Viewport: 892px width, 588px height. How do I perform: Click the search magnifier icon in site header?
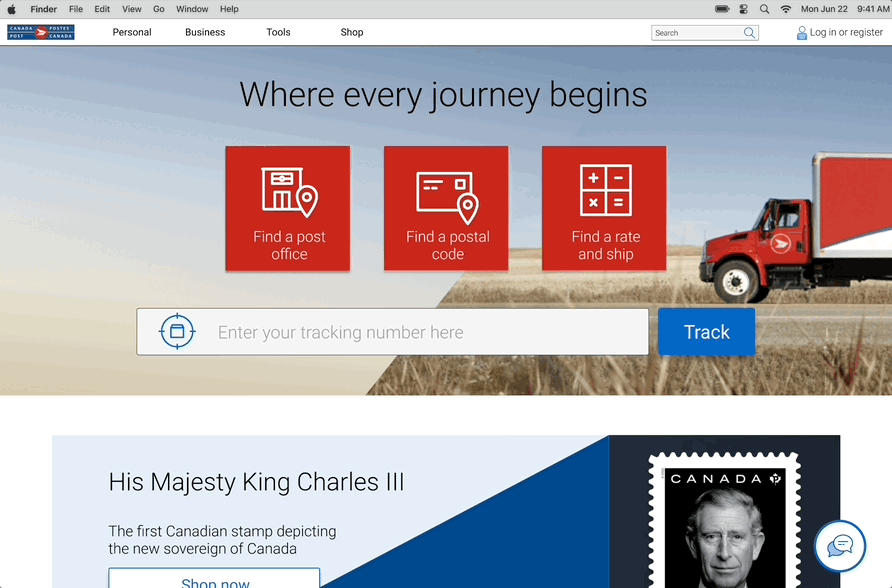[x=750, y=33]
